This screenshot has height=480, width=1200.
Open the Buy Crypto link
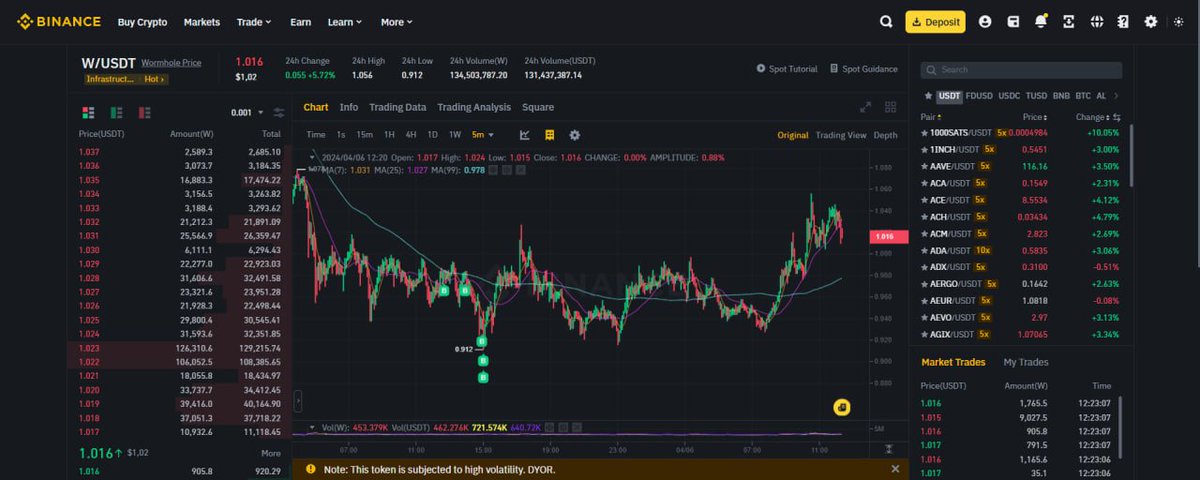142,21
